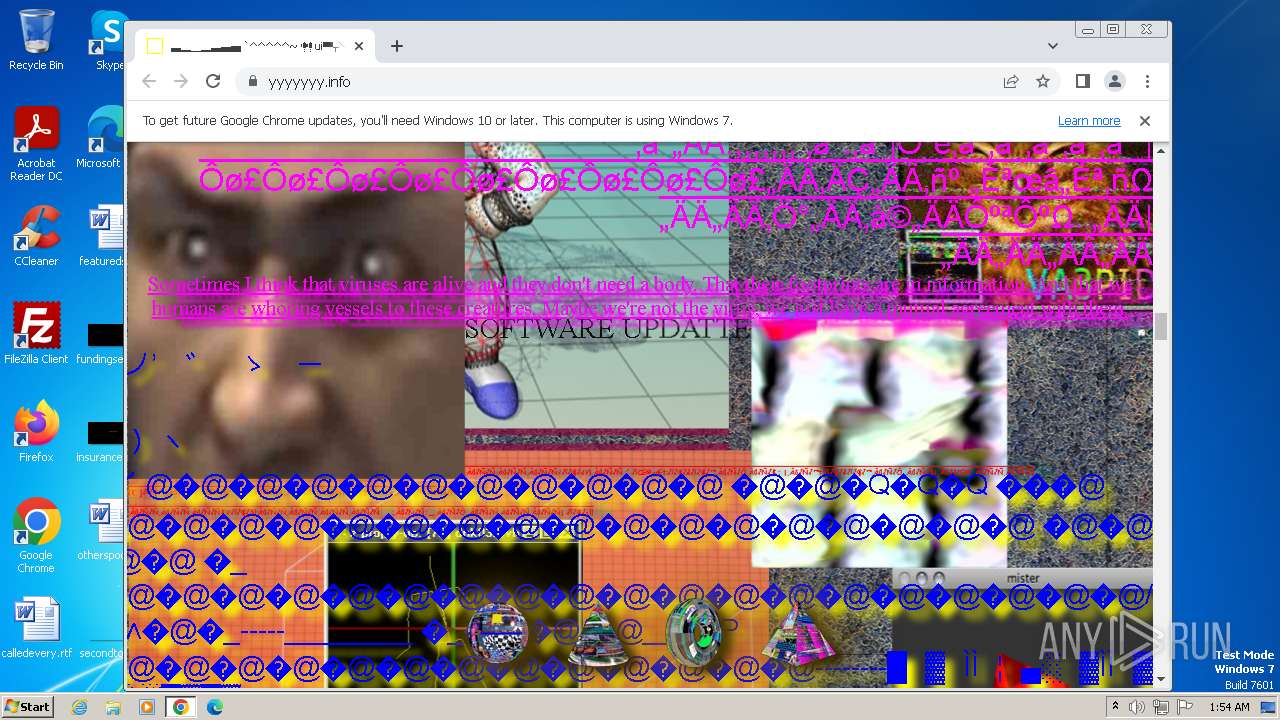The height and width of the screenshot is (720, 1280).
Task: Click the glitchy white distorted image
Action: click(879, 443)
